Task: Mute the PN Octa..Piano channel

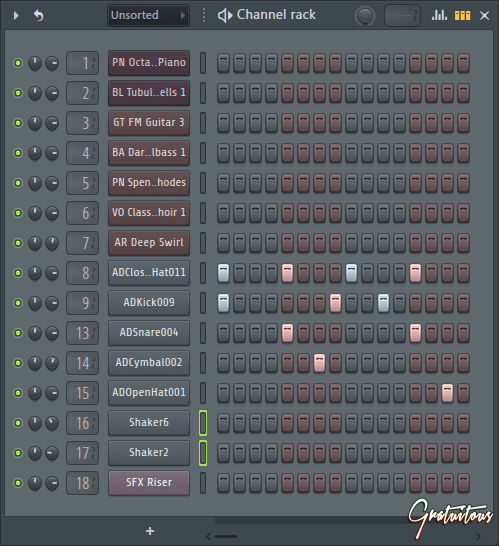Action: tap(18, 63)
